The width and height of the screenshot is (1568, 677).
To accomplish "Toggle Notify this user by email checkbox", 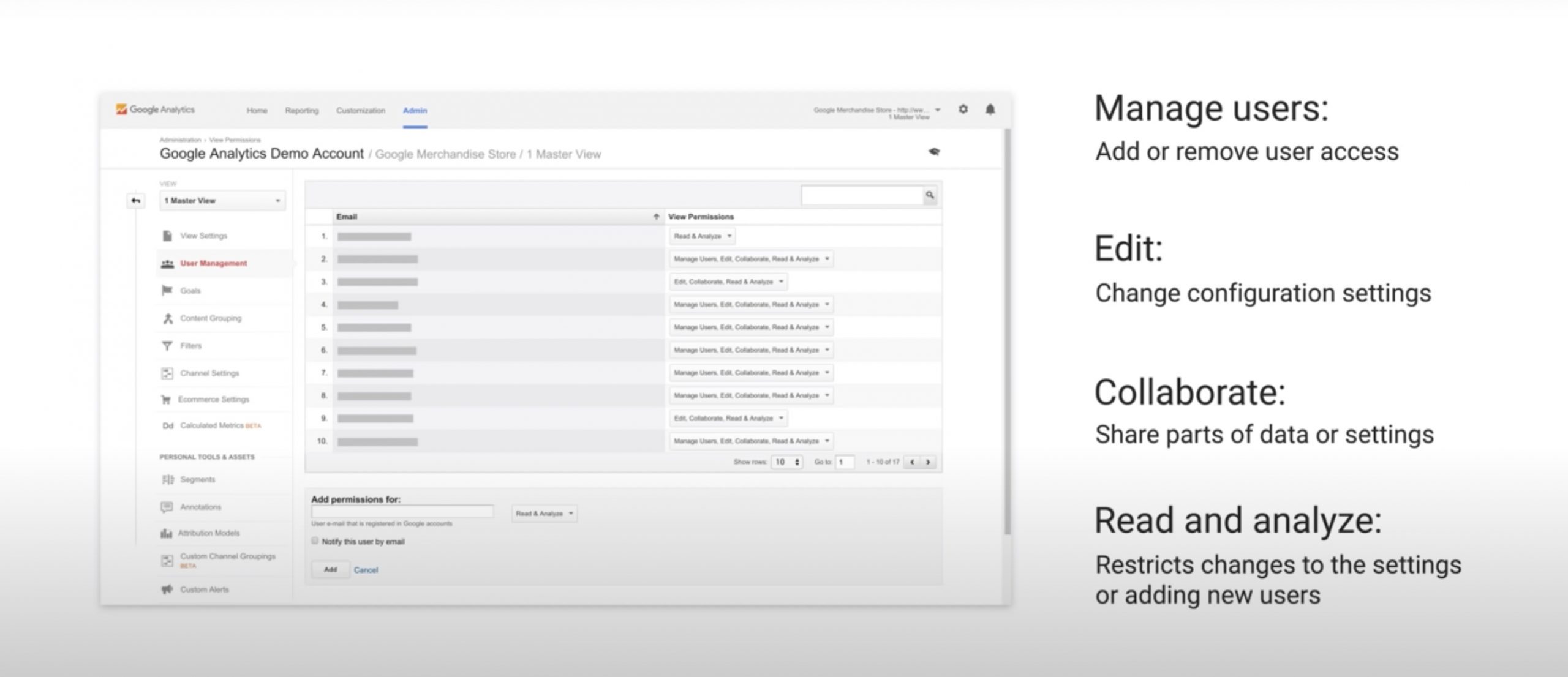I will tap(315, 540).
